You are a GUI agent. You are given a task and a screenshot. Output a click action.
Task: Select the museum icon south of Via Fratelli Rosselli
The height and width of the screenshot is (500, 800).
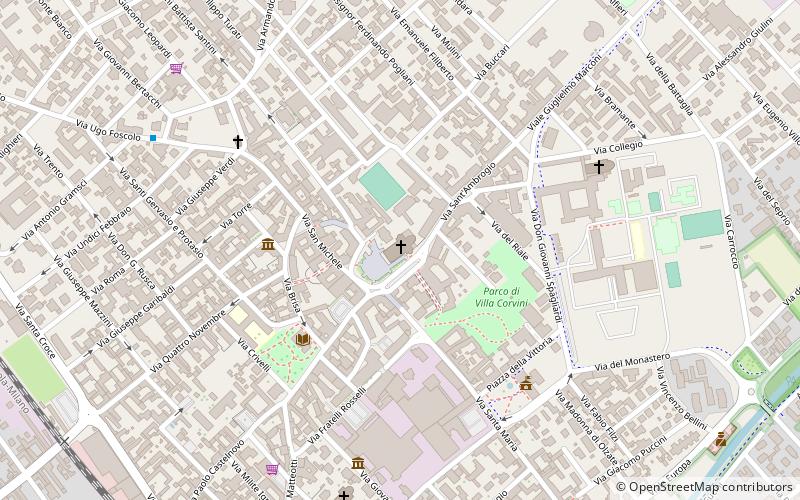(x=358, y=463)
